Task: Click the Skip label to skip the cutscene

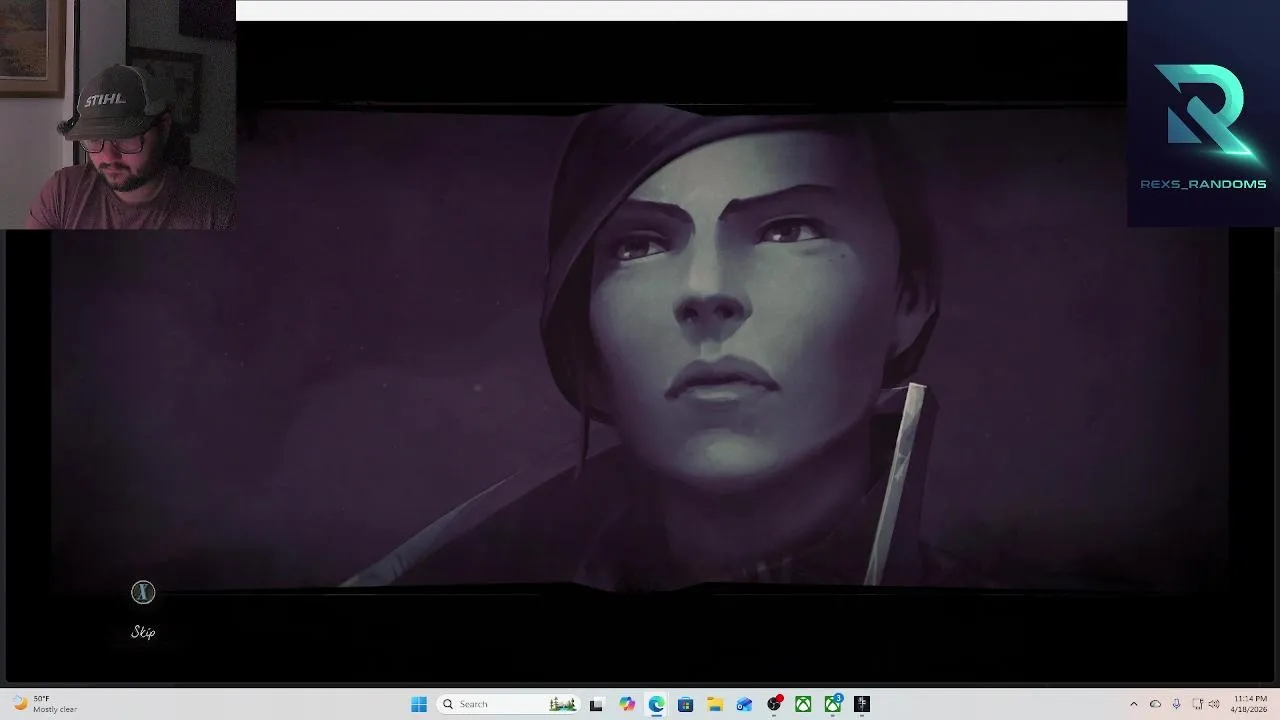Action: 143,632
